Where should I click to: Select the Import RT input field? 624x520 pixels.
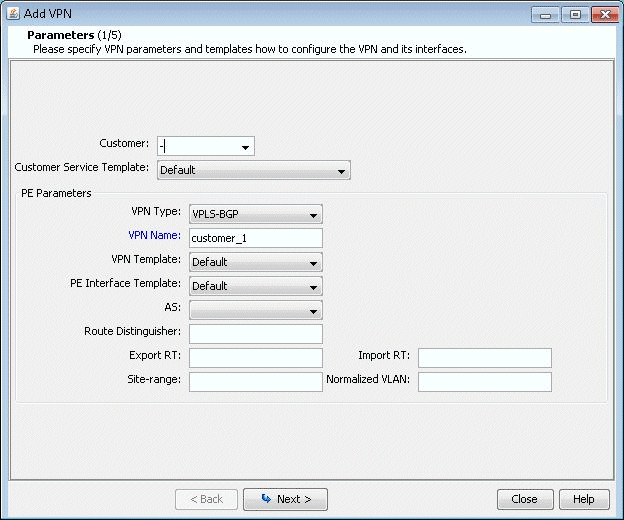pyautogui.click(x=484, y=358)
